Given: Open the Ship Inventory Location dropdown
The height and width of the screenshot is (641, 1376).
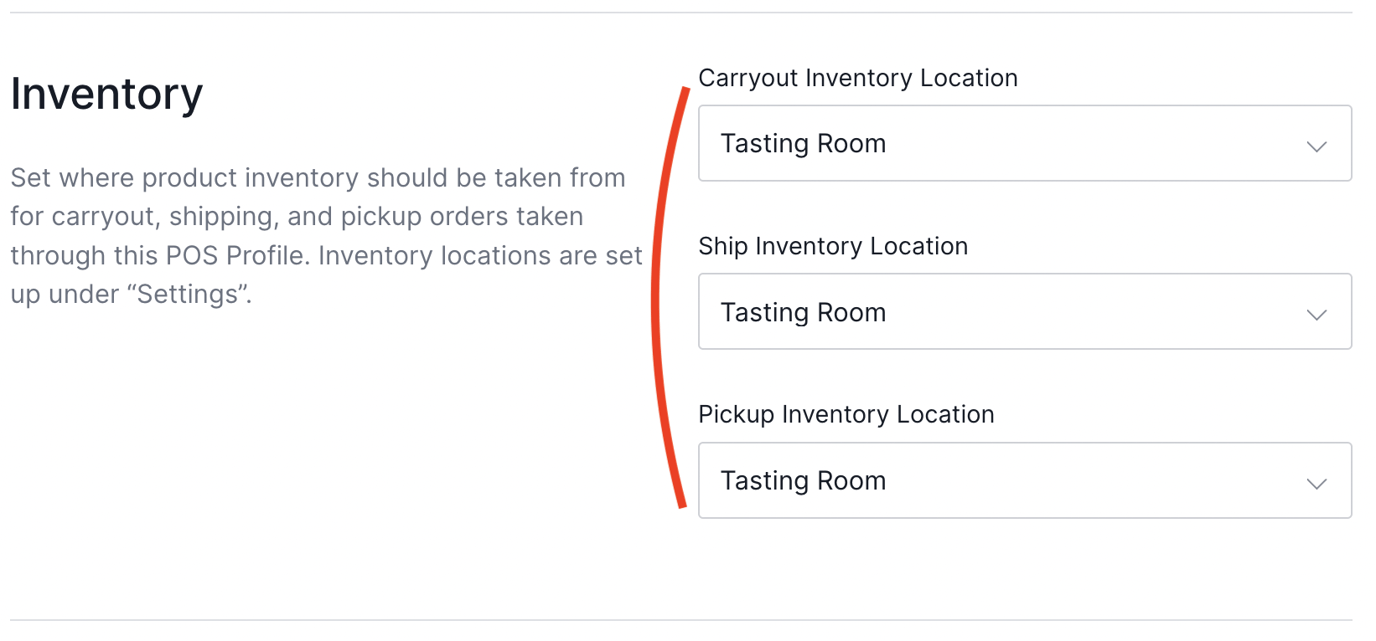Looking at the screenshot, I should (1024, 311).
